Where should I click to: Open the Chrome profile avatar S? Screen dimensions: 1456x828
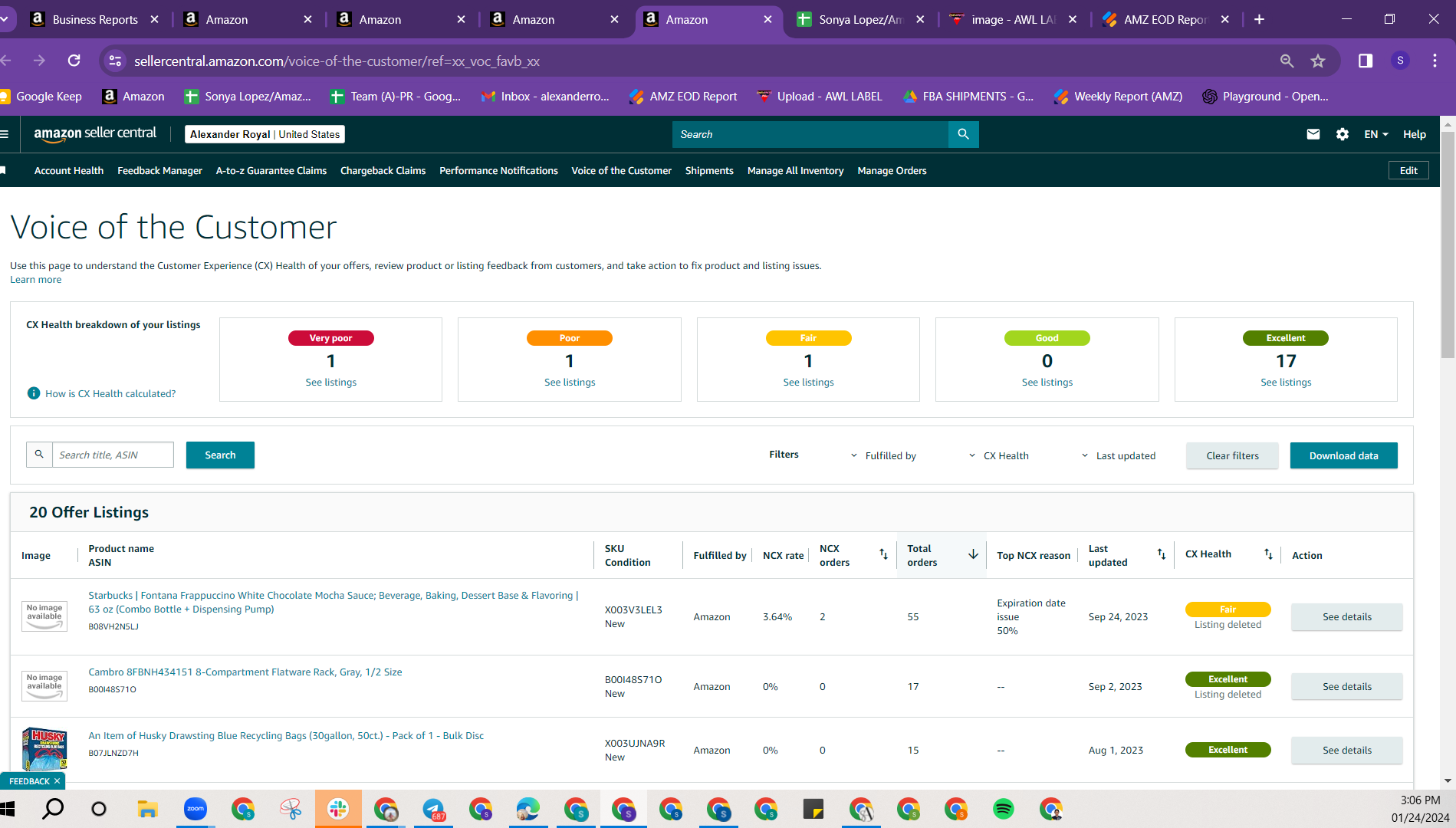[x=1400, y=61]
